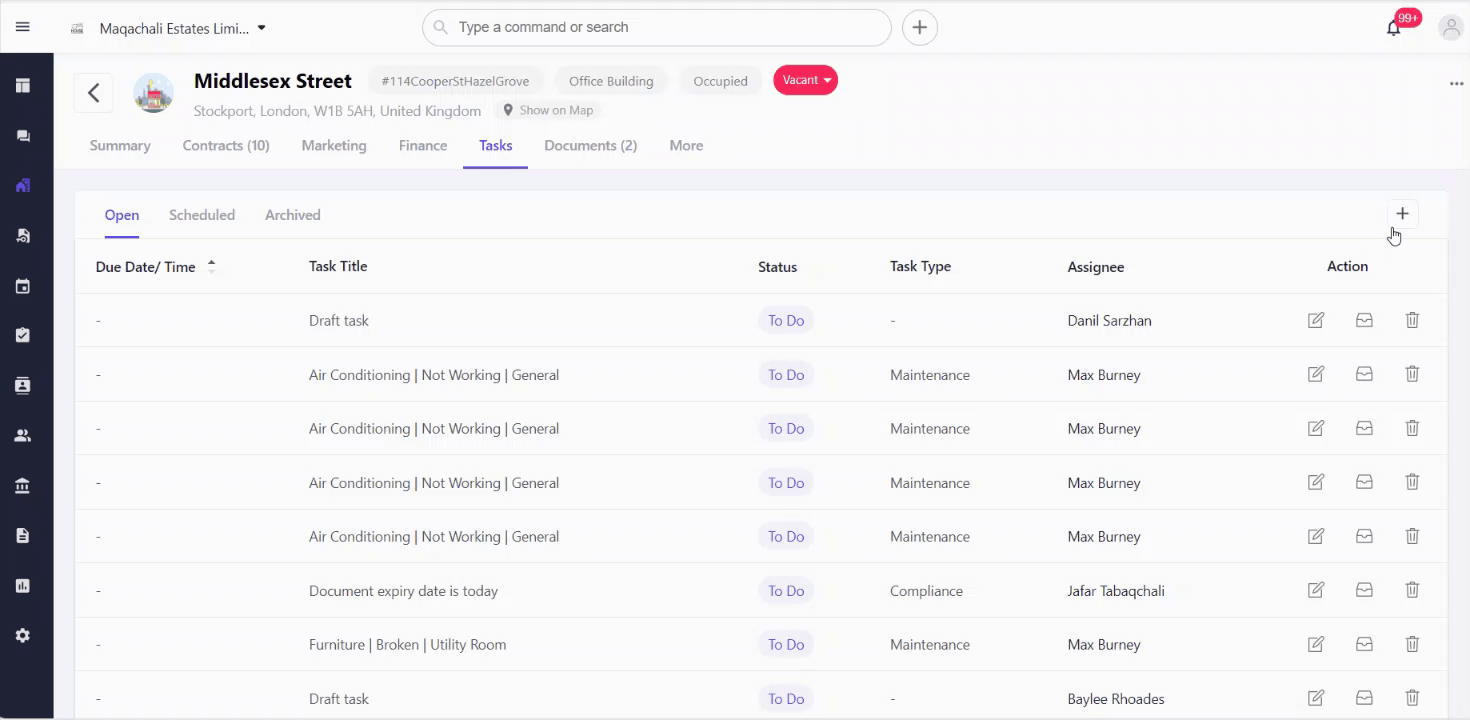The width and height of the screenshot is (1470, 720).
Task: Click the To Do status of Document expiry task
Action: 786,591
